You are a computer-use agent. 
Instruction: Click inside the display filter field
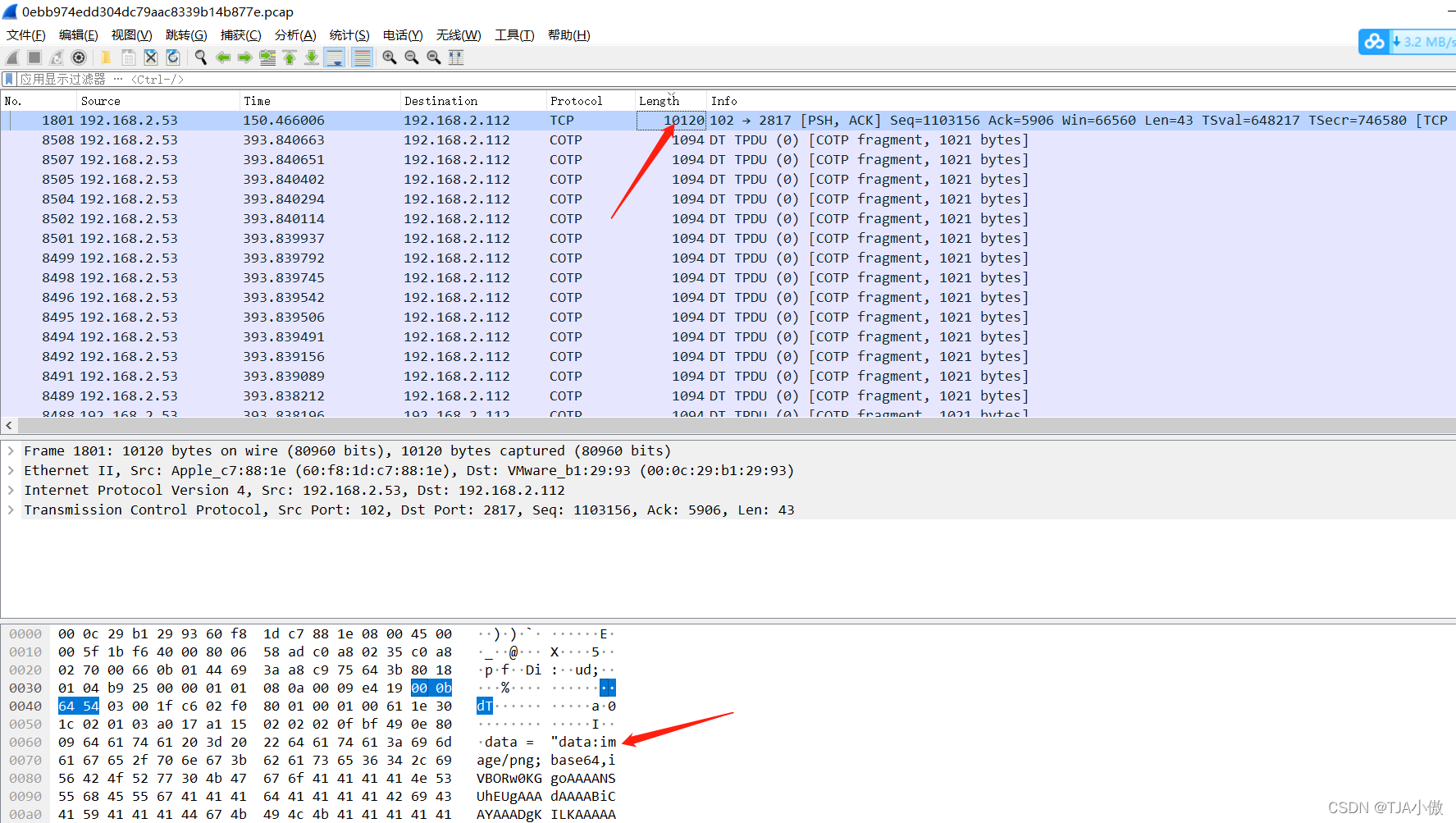click(x=328, y=79)
